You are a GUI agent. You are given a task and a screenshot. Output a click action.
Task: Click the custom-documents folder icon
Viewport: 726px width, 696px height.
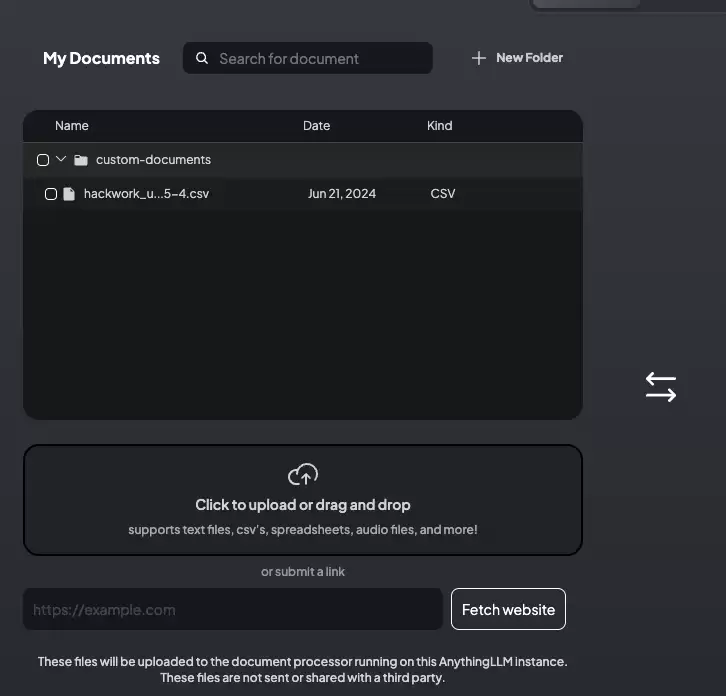pyautogui.click(x=81, y=160)
